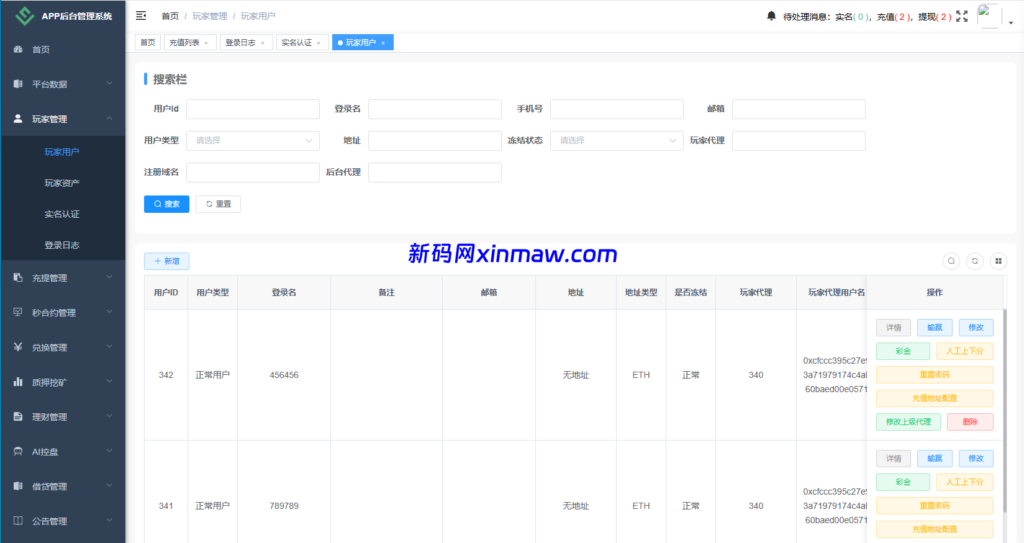This screenshot has width=1024, height=543.
Task: Enter fullscreen with the expand icon
Action: point(962,16)
